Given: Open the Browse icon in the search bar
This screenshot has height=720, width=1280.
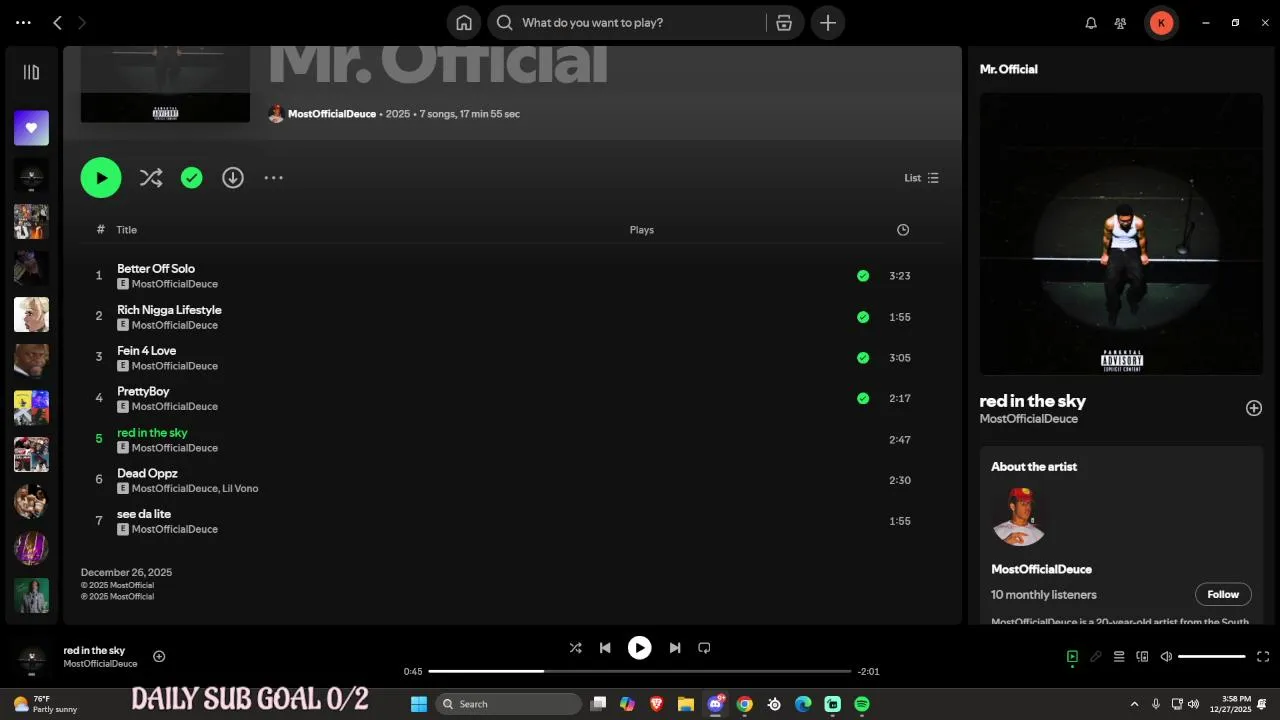Looking at the screenshot, I should point(784,22).
